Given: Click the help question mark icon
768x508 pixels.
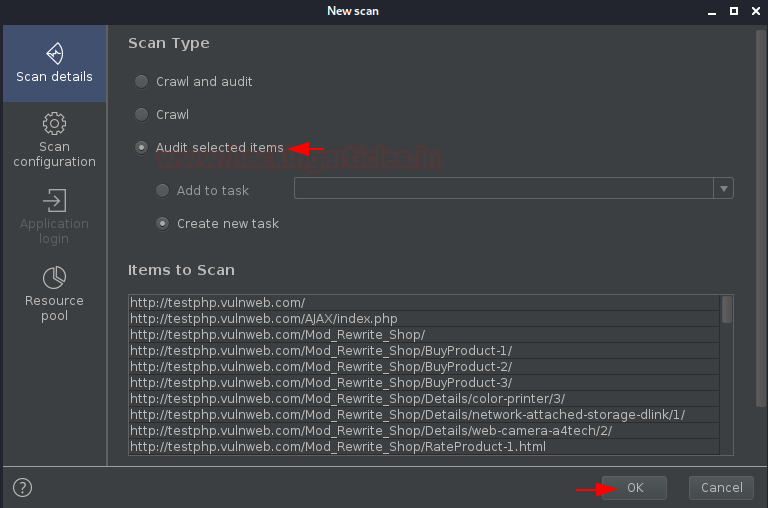Looking at the screenshot, I should [x=23, y=487].
